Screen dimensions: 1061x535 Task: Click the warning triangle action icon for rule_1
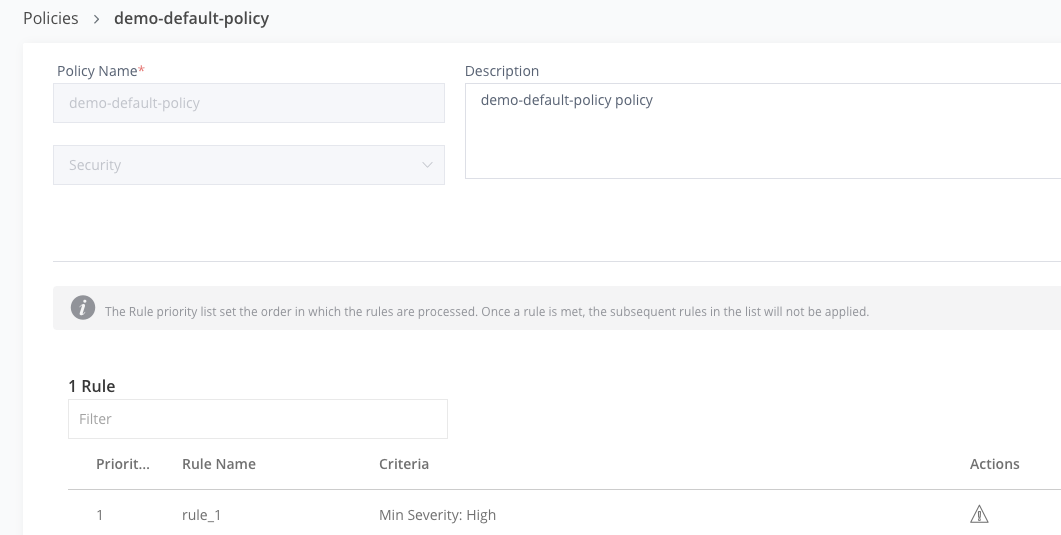(x=979, y=515)
